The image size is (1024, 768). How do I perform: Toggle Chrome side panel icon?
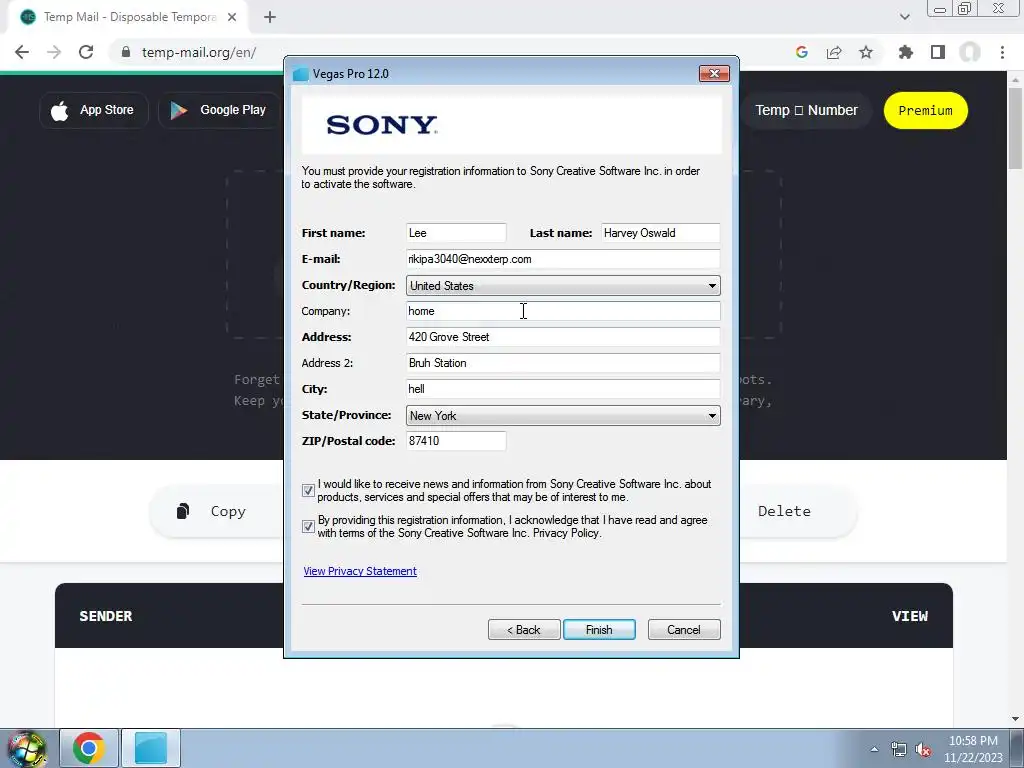click(938, 52)
